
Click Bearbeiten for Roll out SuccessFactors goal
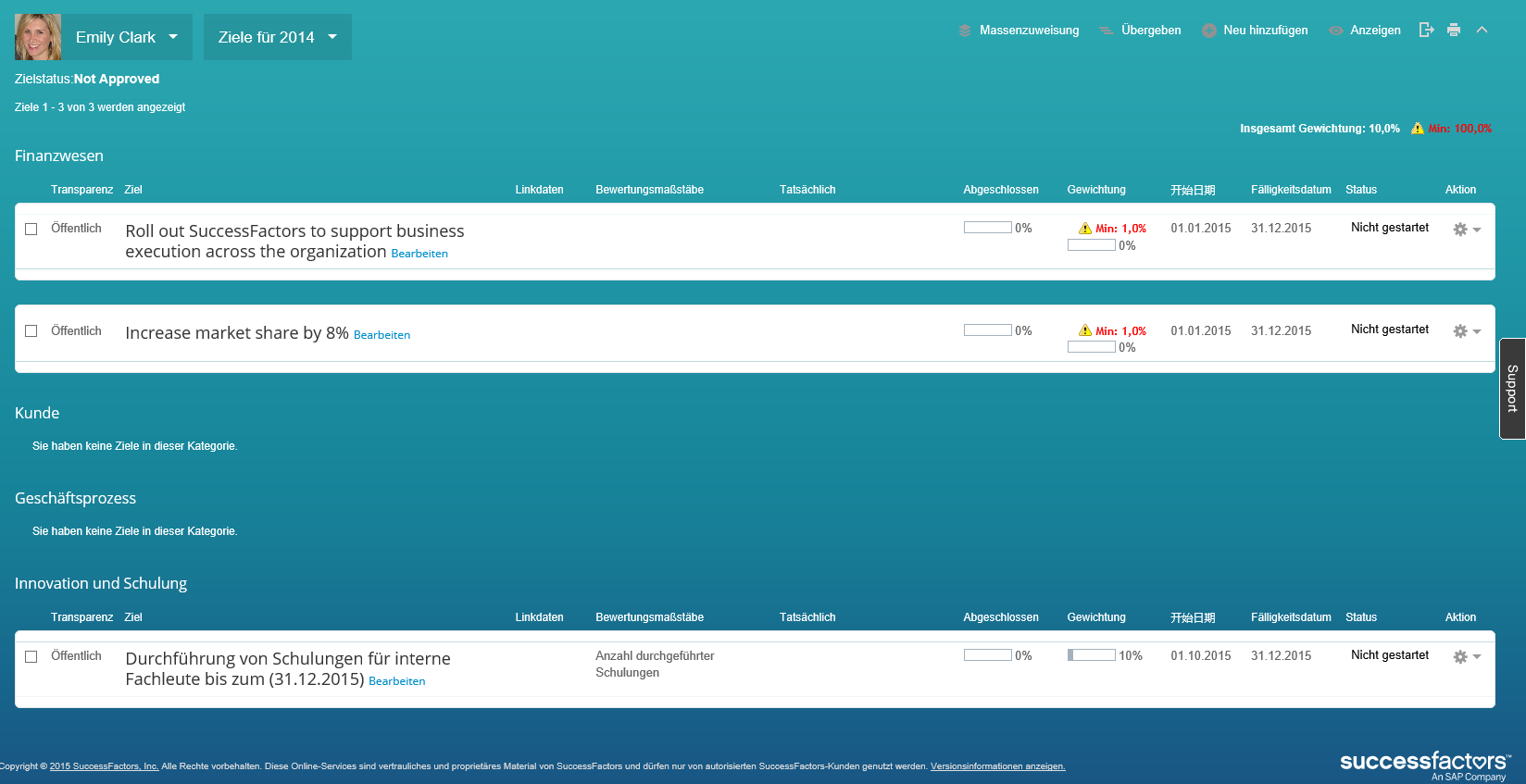419,254
